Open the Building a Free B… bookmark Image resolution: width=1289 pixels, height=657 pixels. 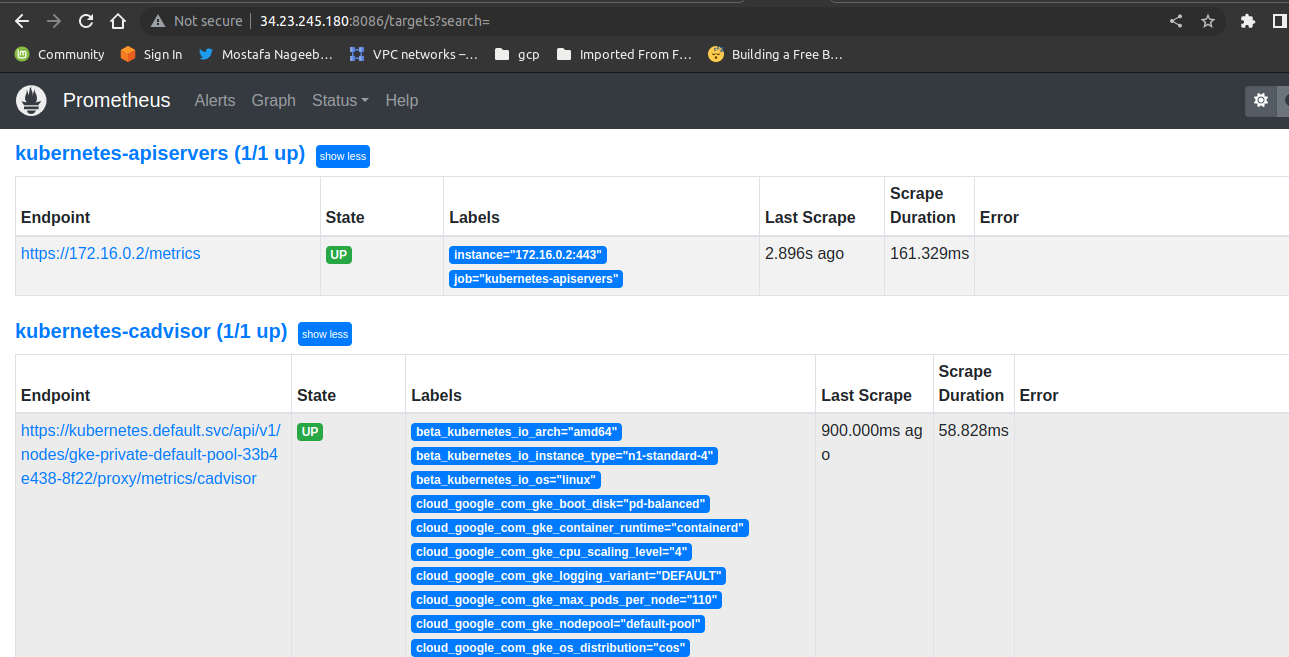click(775, 54)
